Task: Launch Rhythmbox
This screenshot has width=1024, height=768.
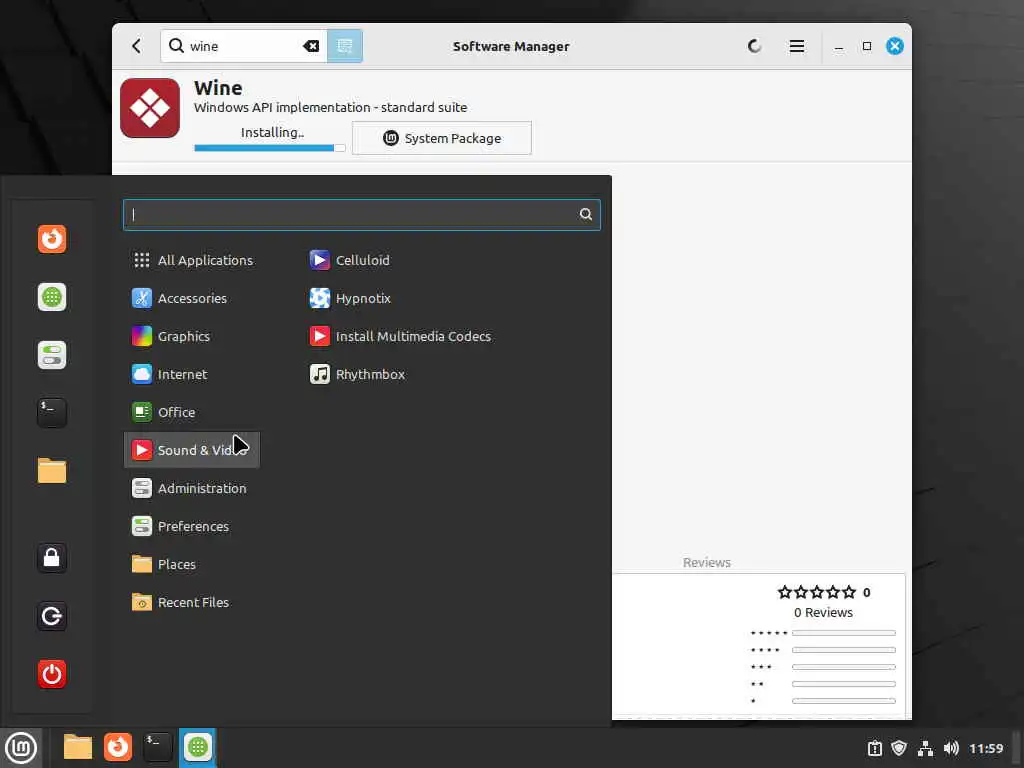Action: 357,374
